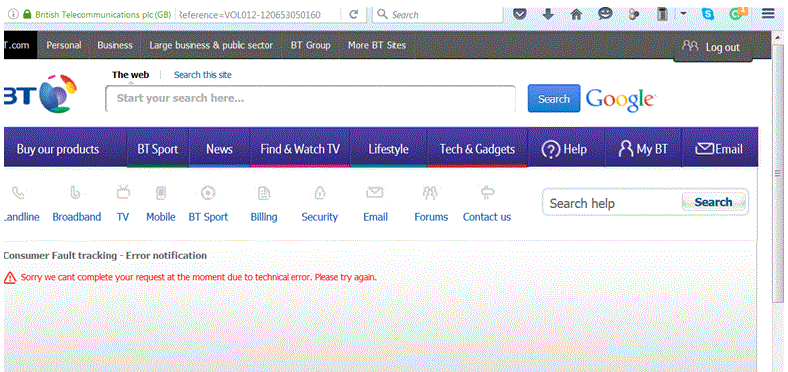788x372 pixels.
Task: Focus the Start your search here field
Action: pos(311,99)
